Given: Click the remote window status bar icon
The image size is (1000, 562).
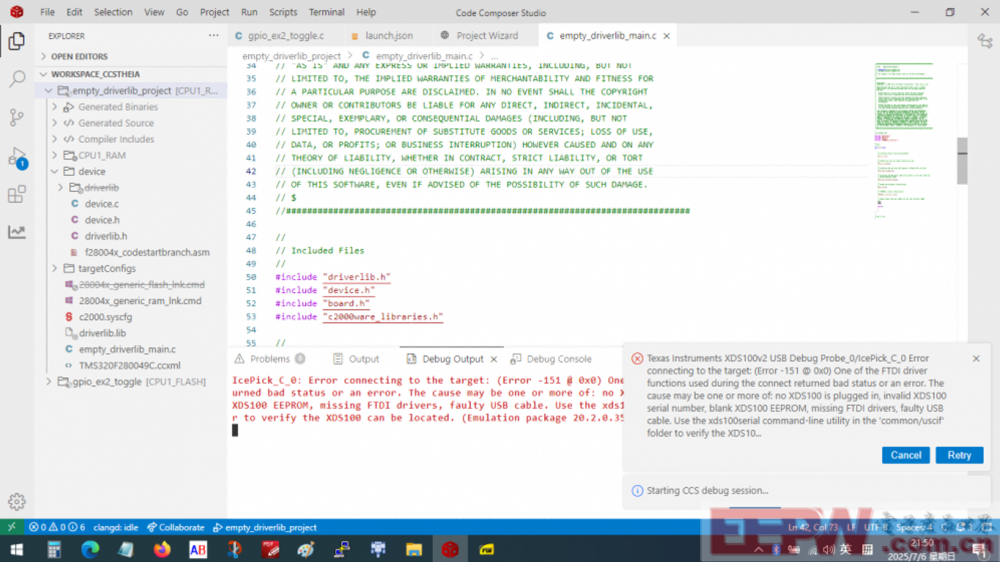Looking at the screenshot, I should click(11, 528).
